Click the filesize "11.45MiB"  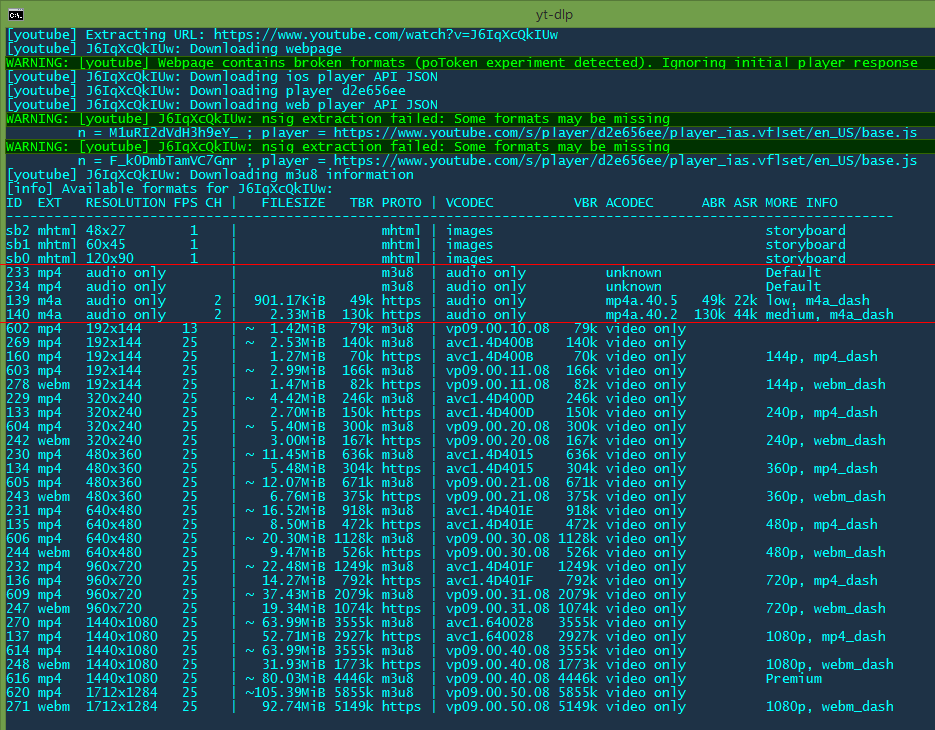point(293,455)
